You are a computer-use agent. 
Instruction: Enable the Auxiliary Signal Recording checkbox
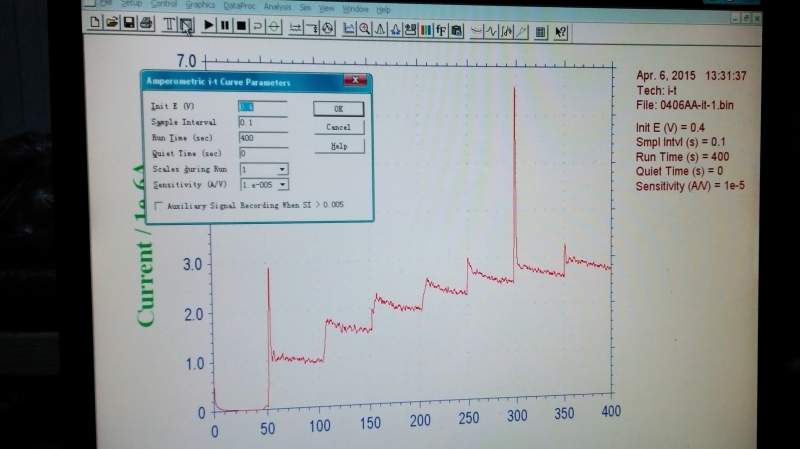click(x=158, y=206)
